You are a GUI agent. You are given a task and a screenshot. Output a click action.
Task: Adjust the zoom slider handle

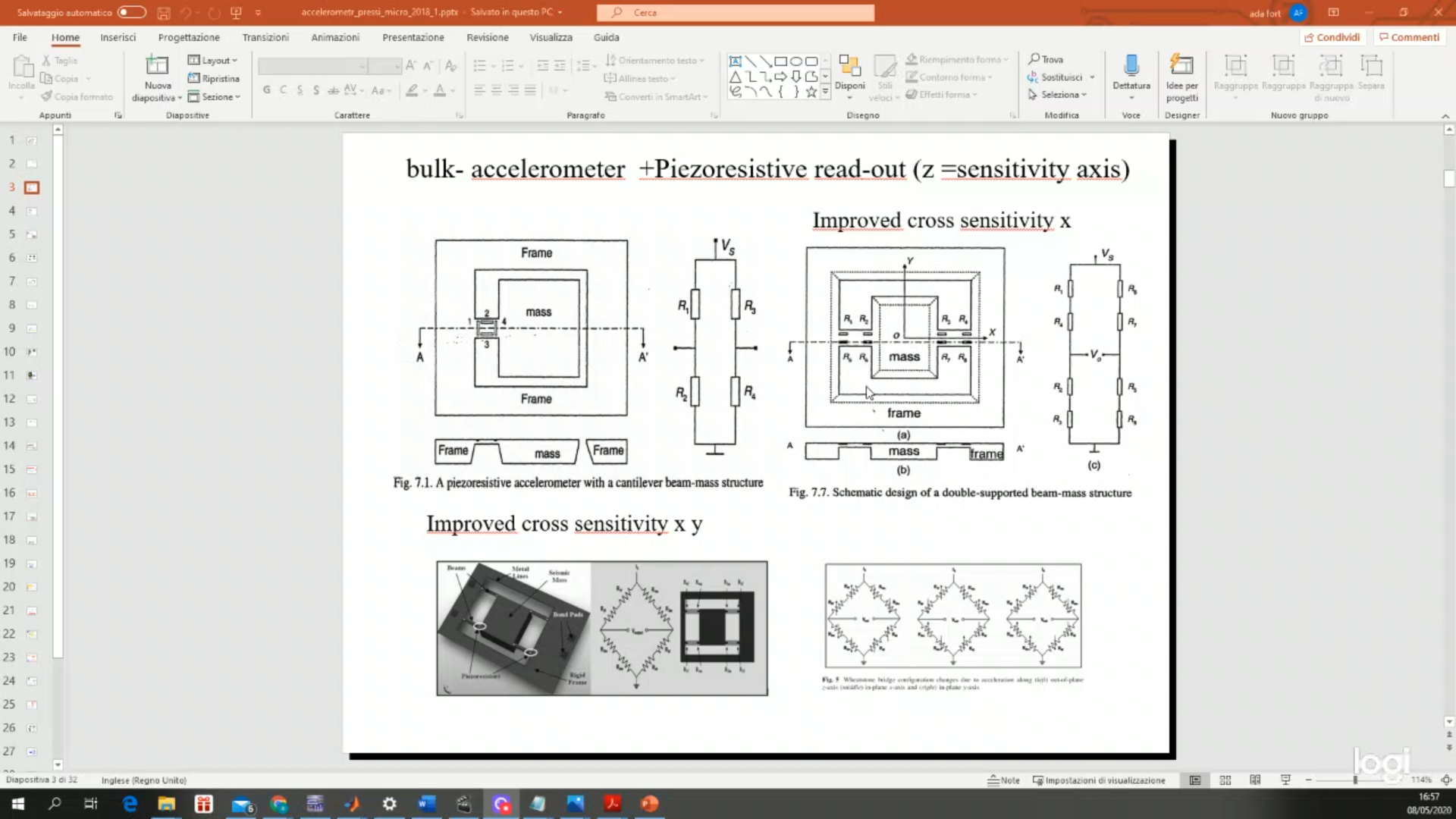pos(1355,780)
